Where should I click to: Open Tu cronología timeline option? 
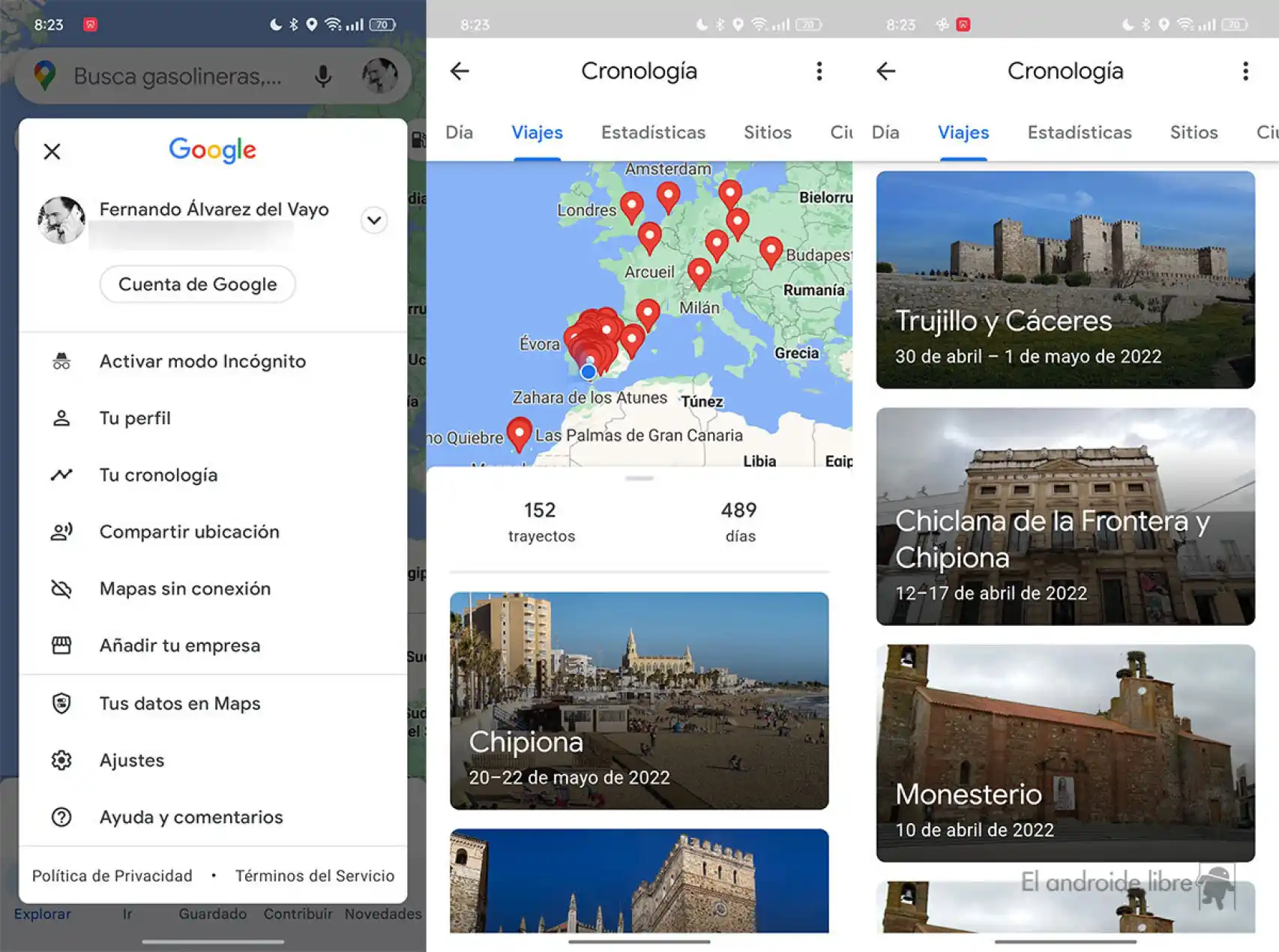pyautogui.click(x=158, y=475)
